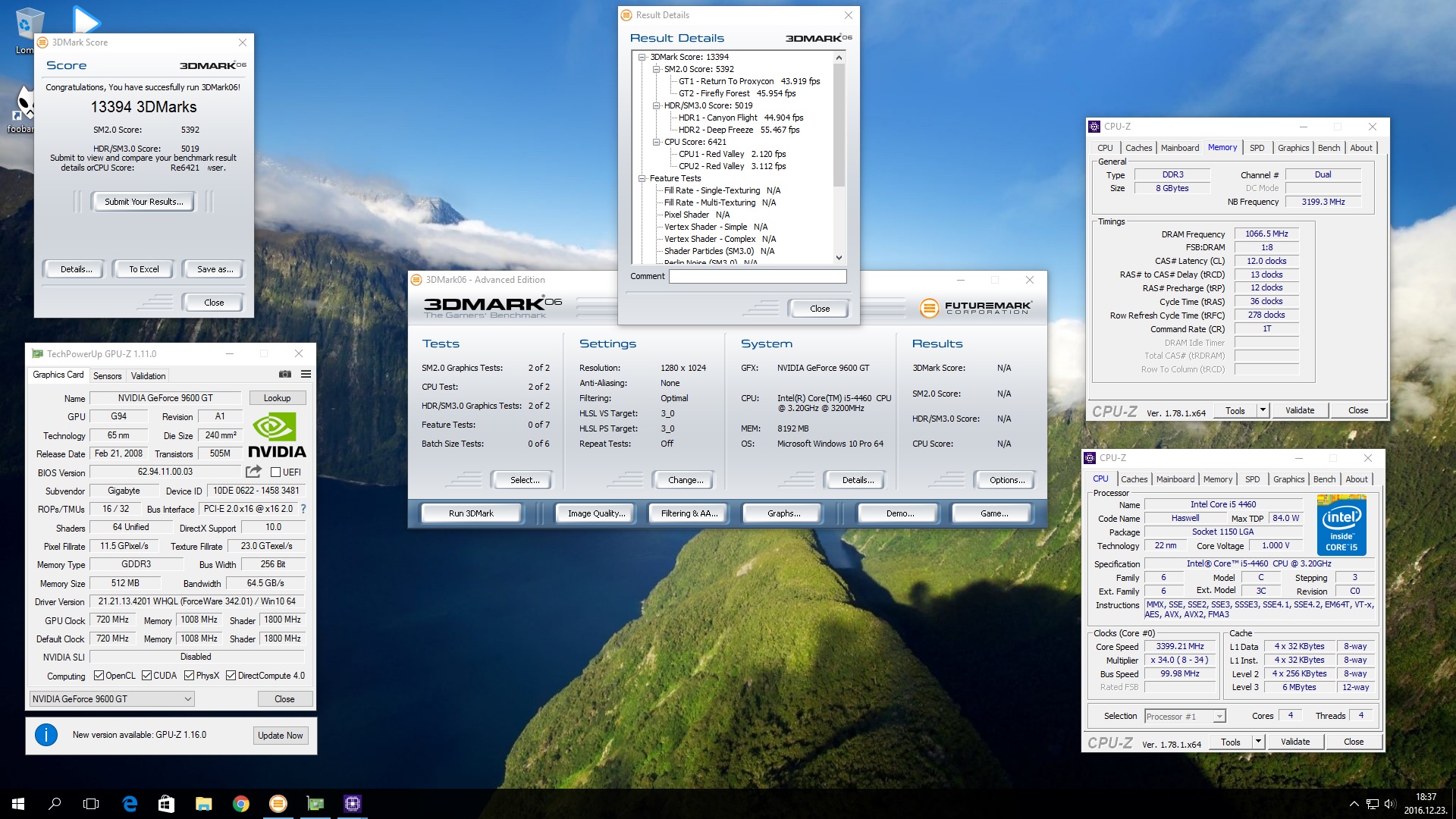Viewport: 1456px width, 819px height.
Task: Toggle OpenCL checkbox in GPU-Z
Action: pyautogui.click(x=99, y=676)
